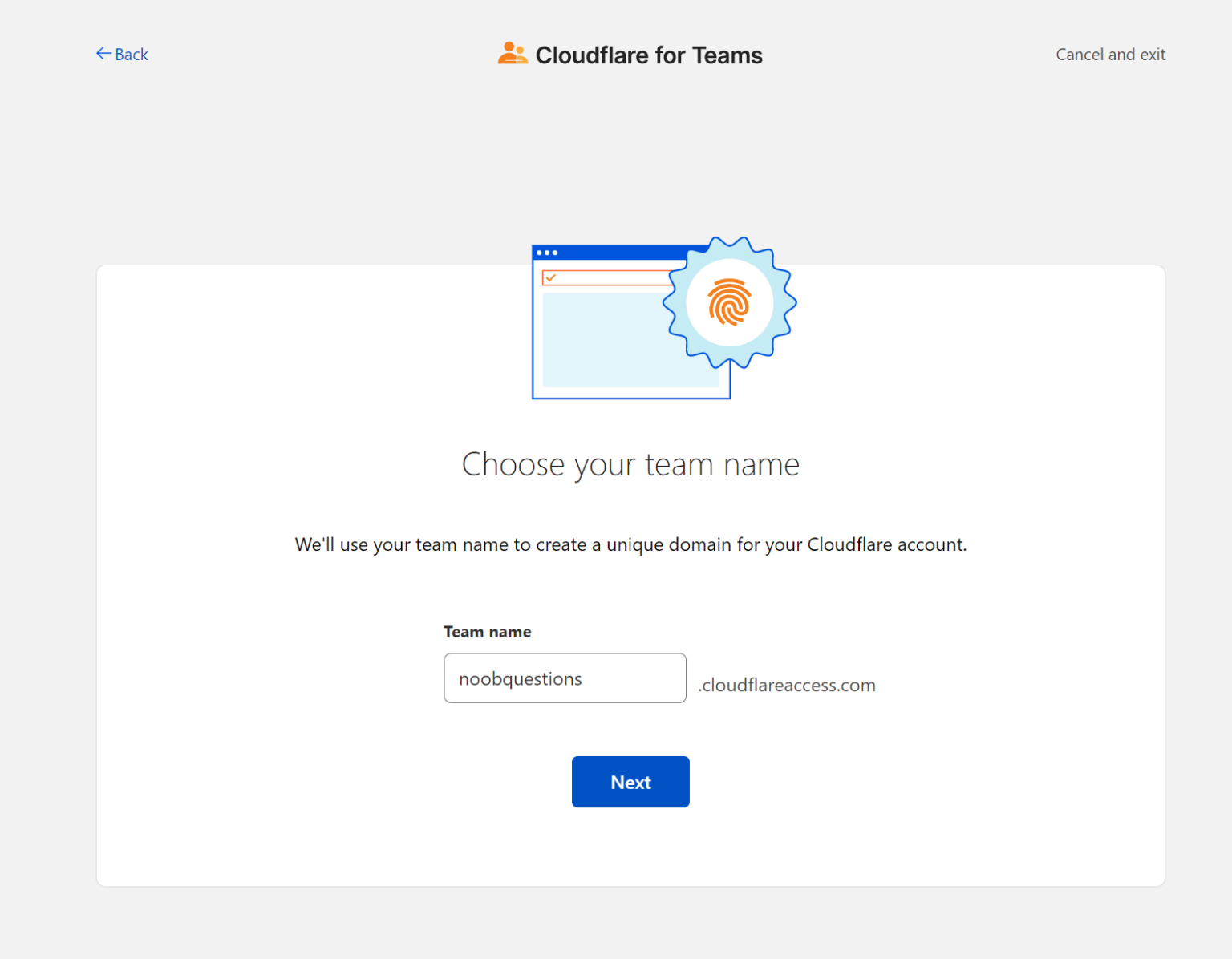The height and width of the screenshot is (959, 1232).
Task: Click the .cloudflareaccess.com domain suffix
Action: pos(786,685)
